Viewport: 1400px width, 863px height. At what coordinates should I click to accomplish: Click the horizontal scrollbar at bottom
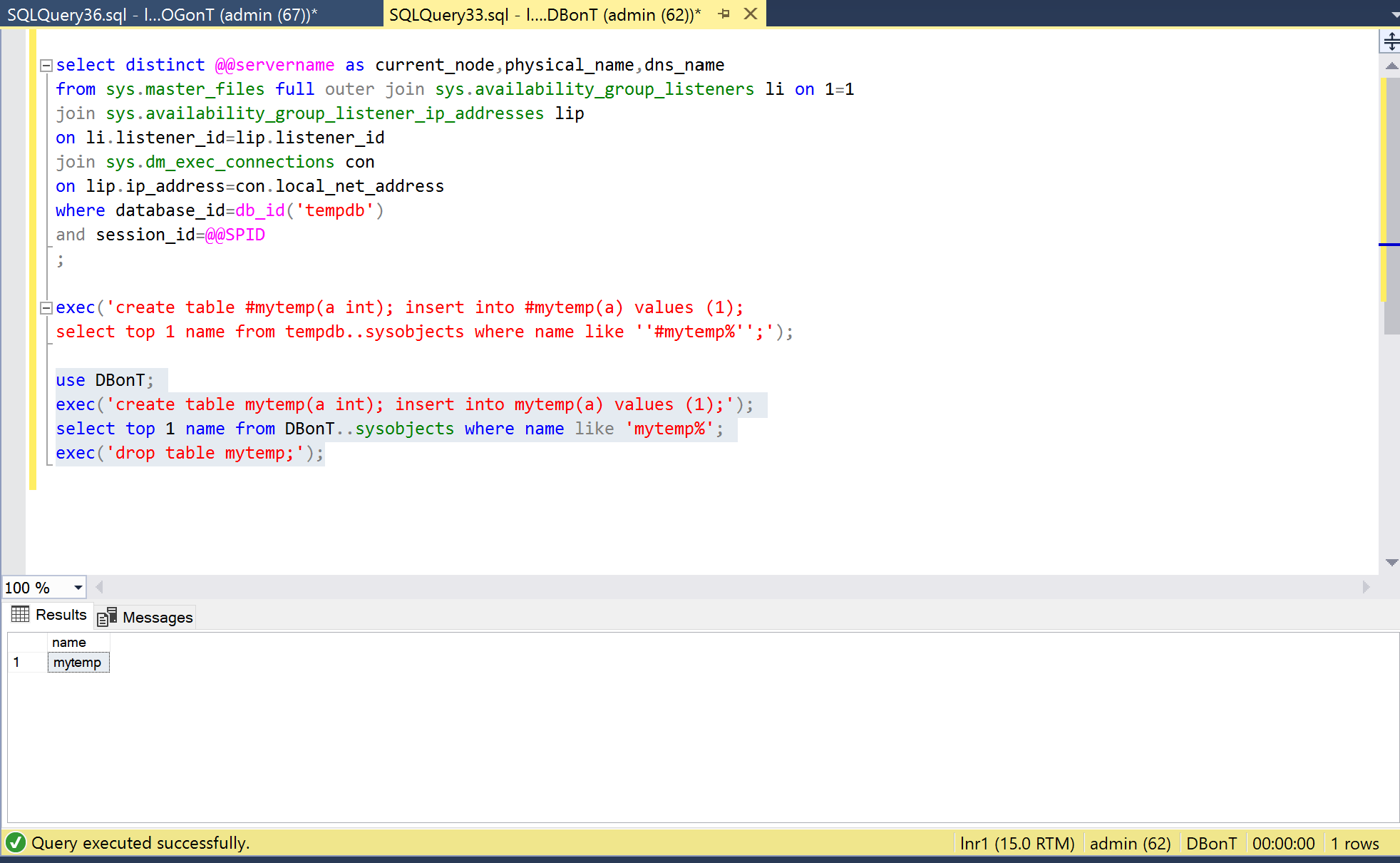[735, 588]
